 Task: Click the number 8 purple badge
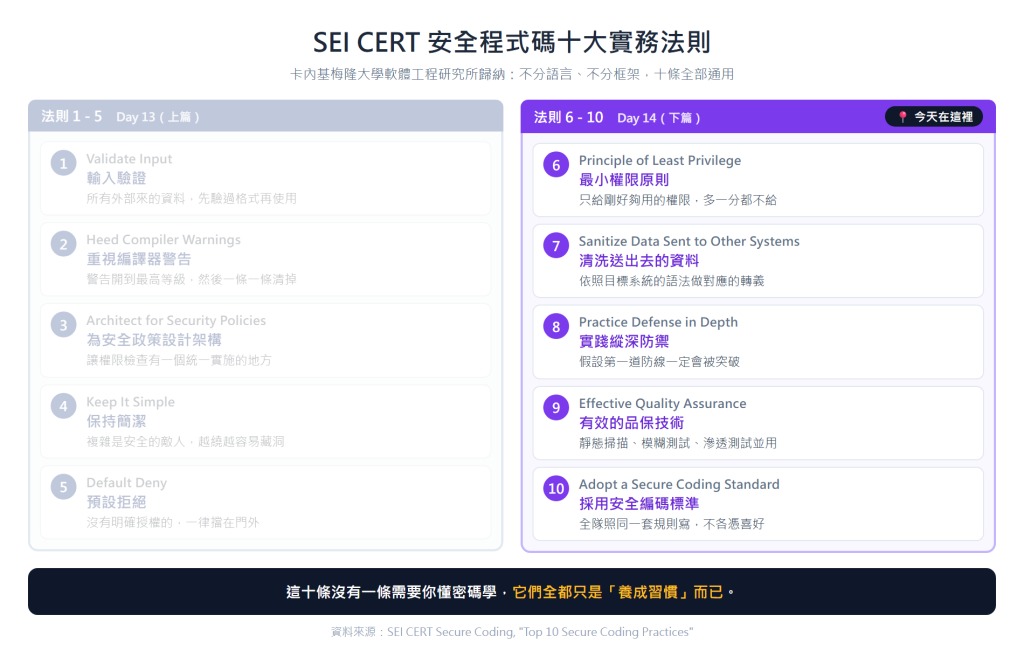pos(556,326)
